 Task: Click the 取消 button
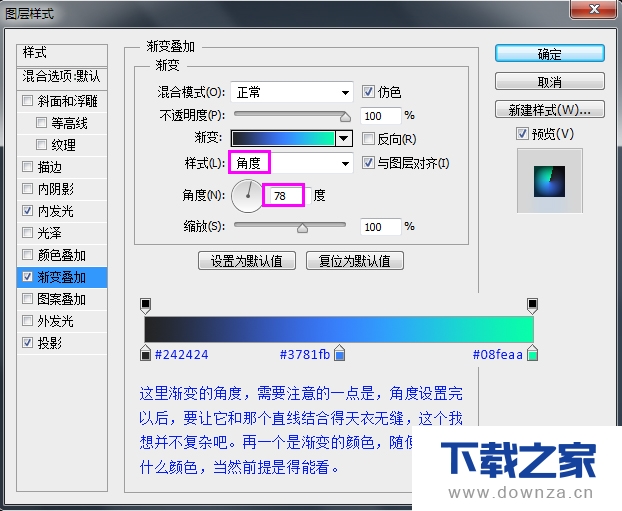[549, 82]
